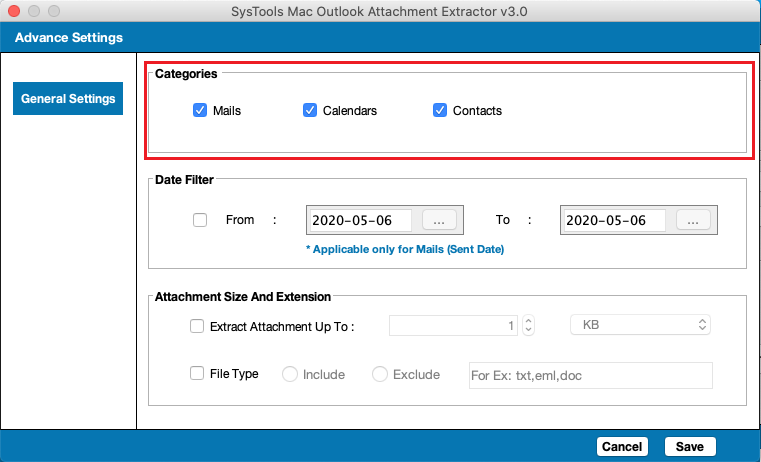Uncheck the Contacts category checkbox
761x462 pixels.
[440, 110]
